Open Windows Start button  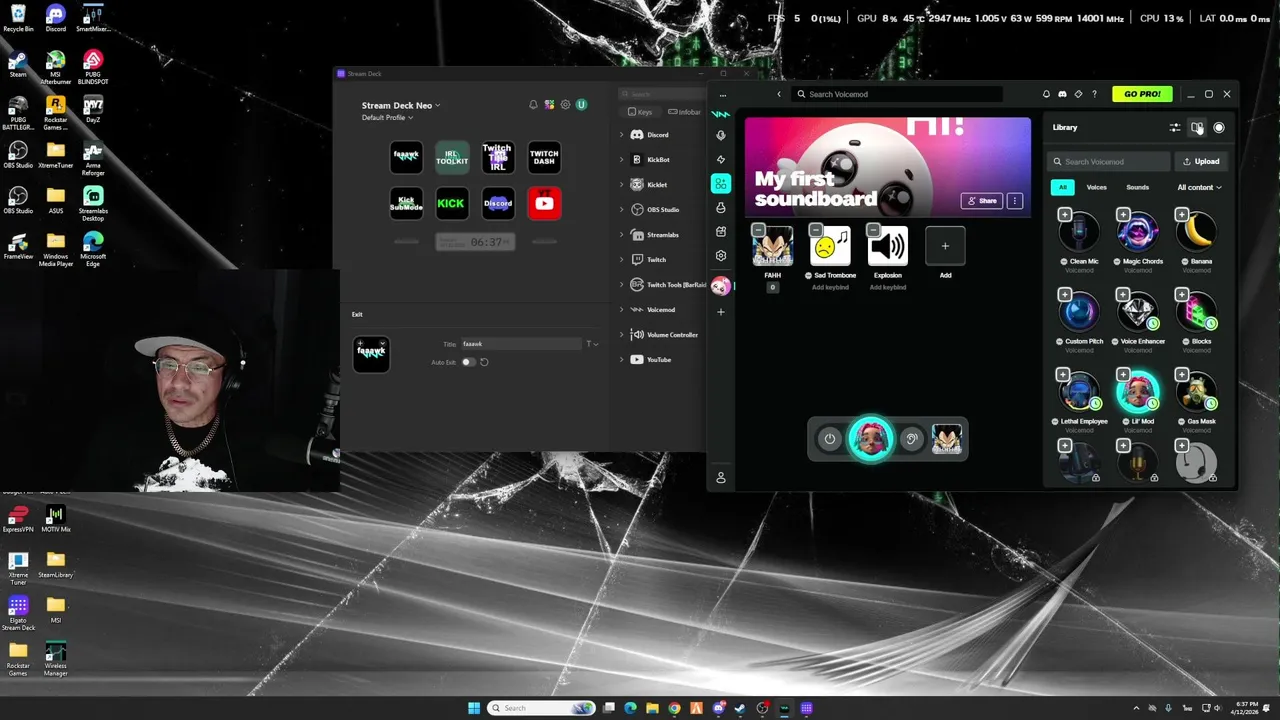(x=474, y=708)
